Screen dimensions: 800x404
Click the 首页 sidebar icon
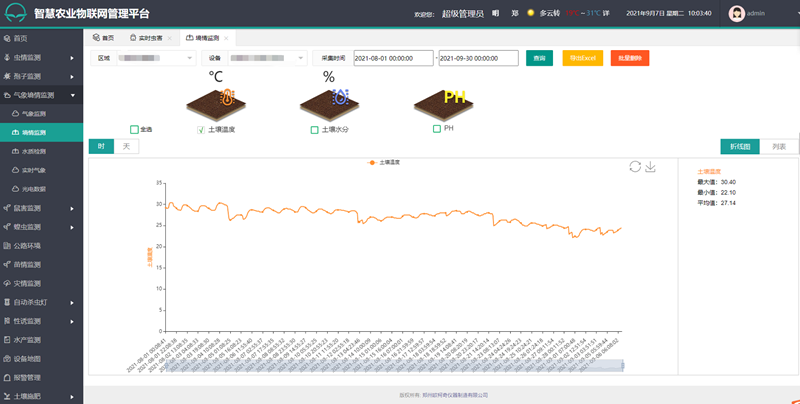pyautogui.click(x=7, y=38)
